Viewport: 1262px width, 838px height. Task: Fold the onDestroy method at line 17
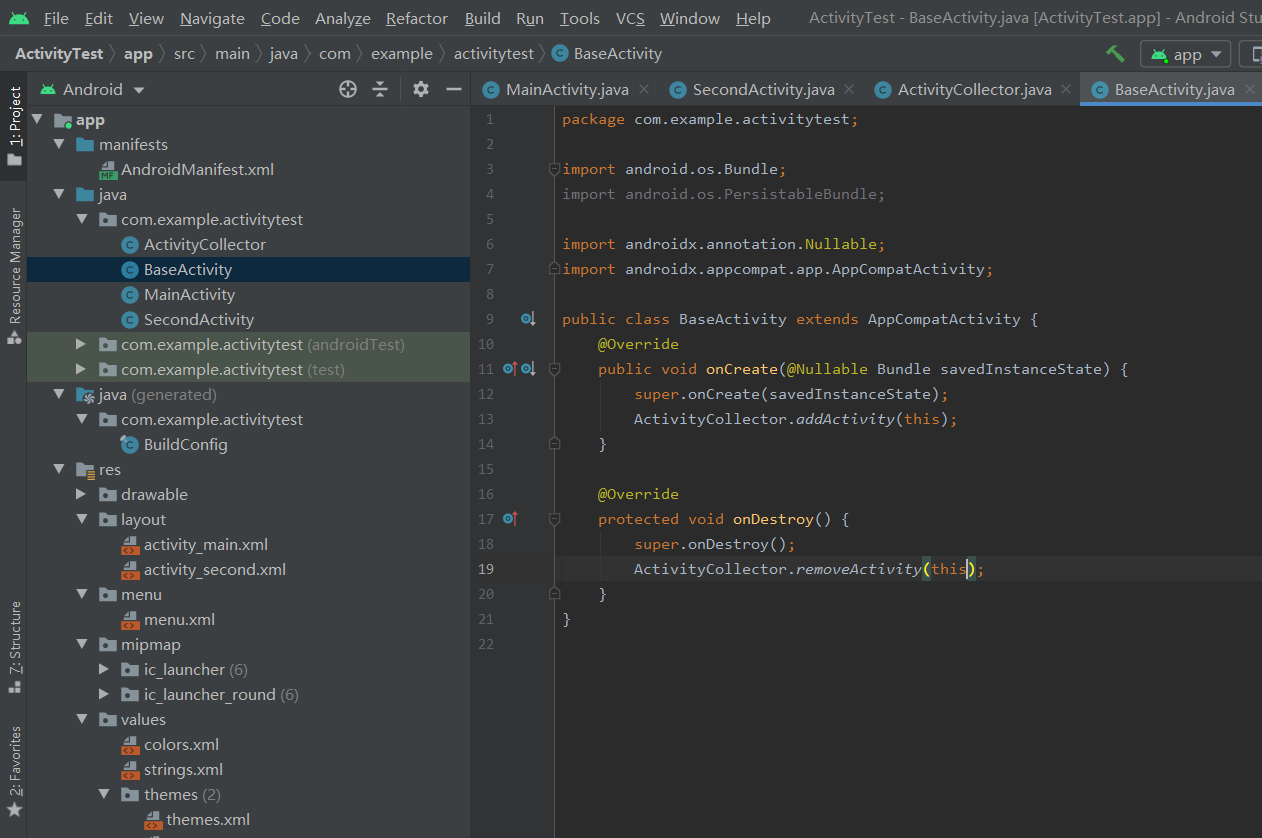[554, 519]
